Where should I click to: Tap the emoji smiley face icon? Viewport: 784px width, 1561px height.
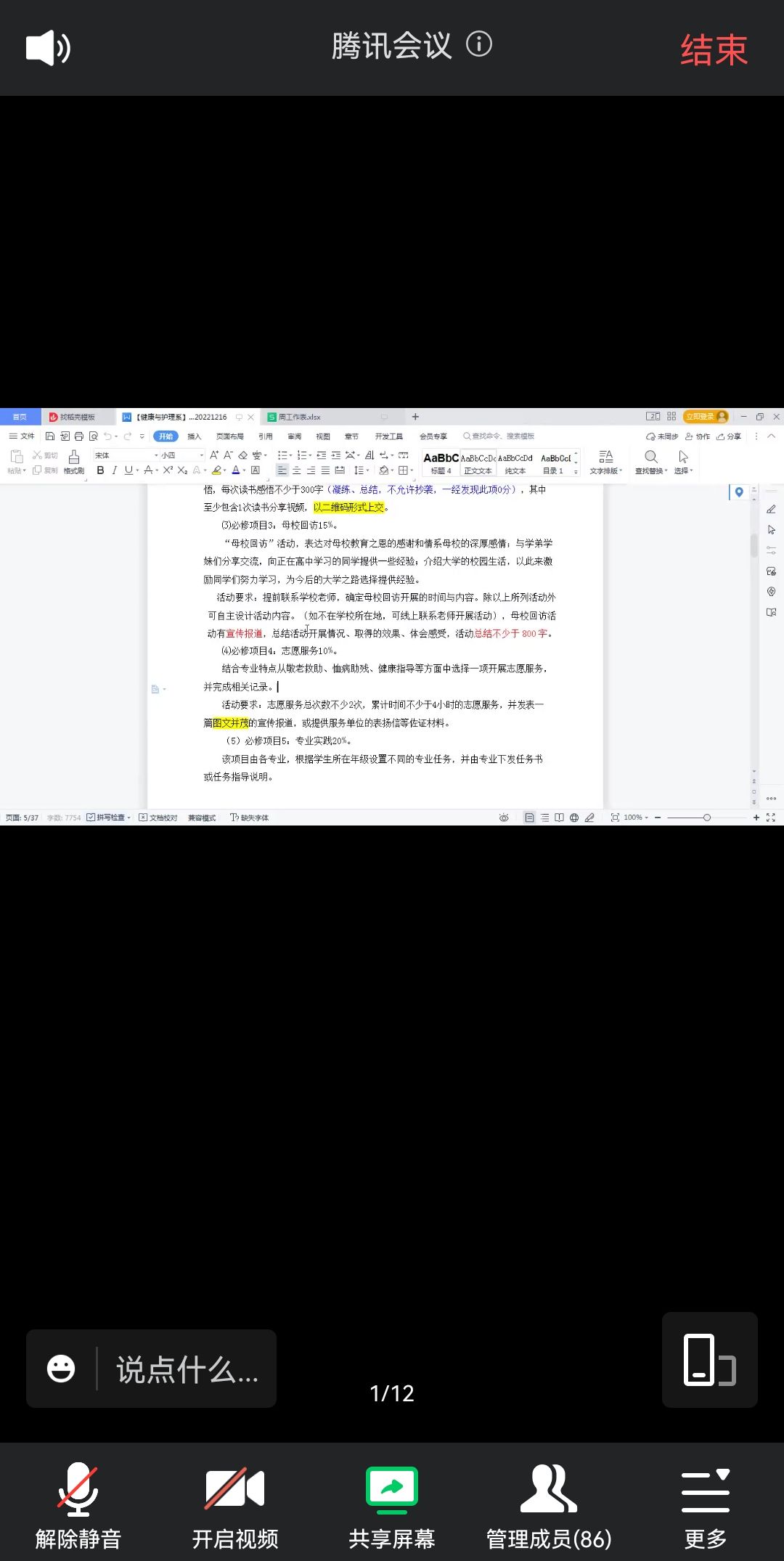point(61,1369)
